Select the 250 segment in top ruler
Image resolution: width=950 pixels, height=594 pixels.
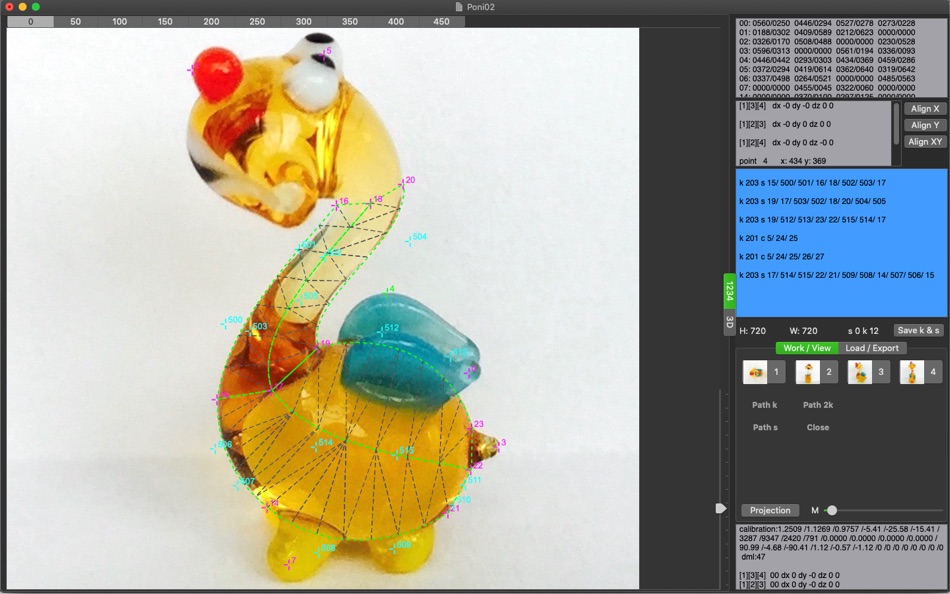257,21
